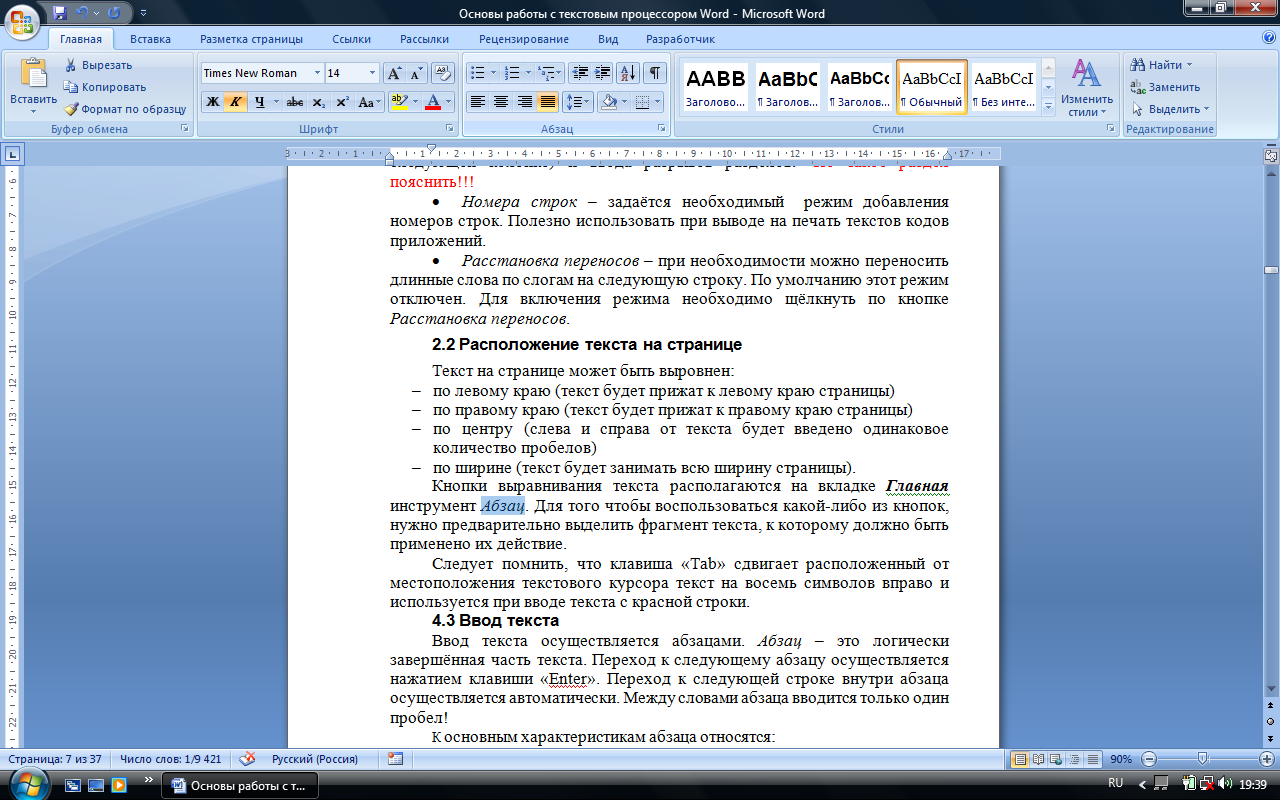Paste with the Вставить clipboard icon

click(x=34, y=73)
